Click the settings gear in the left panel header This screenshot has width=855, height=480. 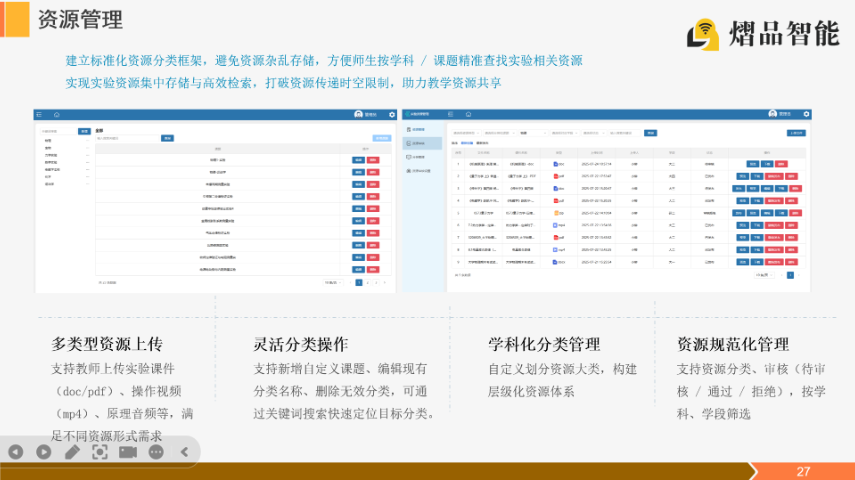pos(391,115)
